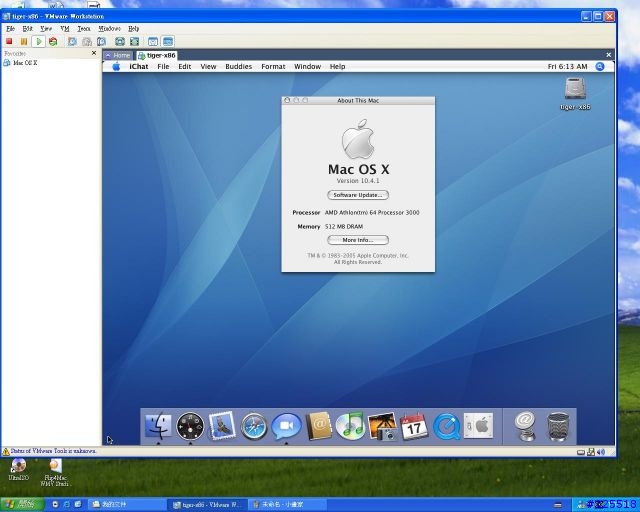Open System Preferences icon in the dock
This screenshot has height=512, width=640.
click(478, 426)
